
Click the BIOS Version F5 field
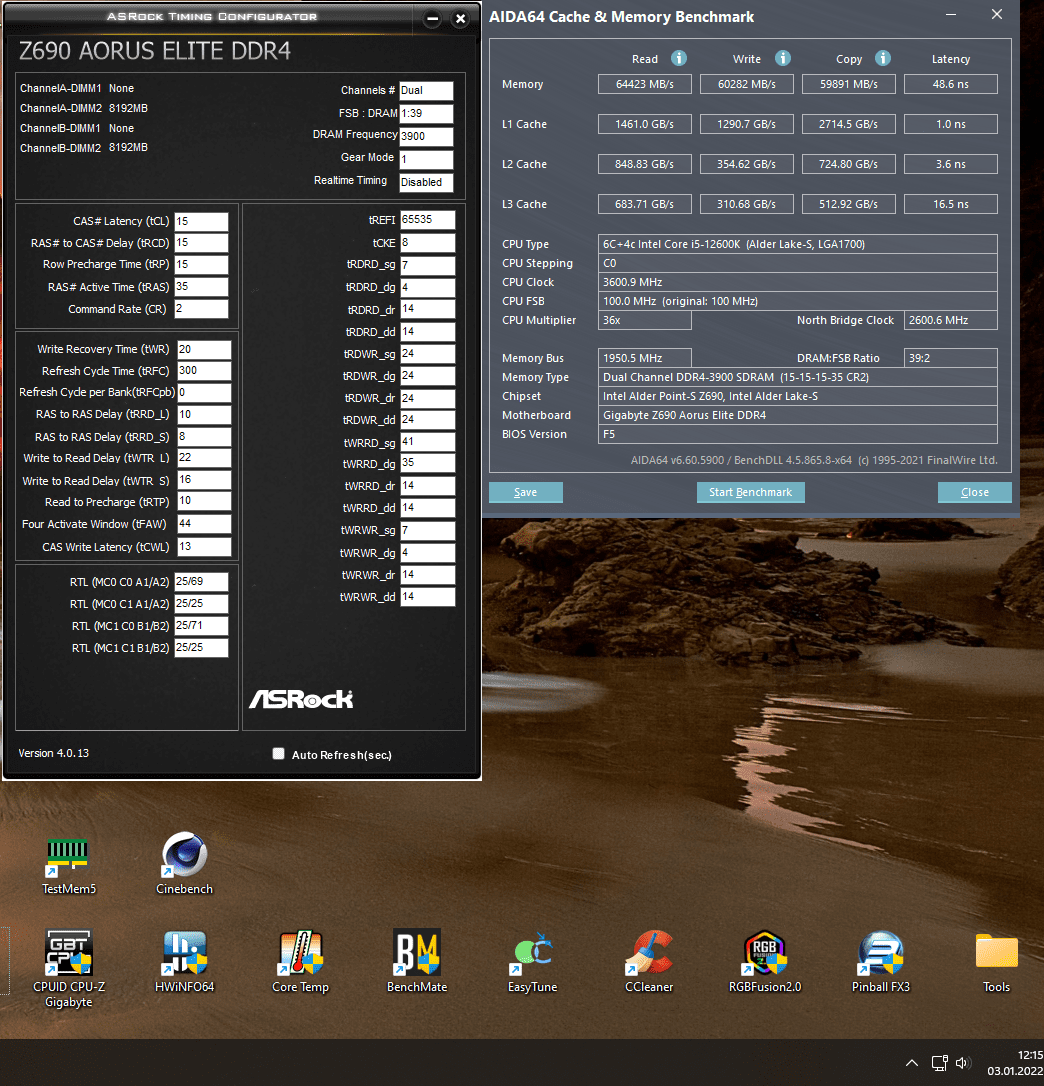[797, 434]
